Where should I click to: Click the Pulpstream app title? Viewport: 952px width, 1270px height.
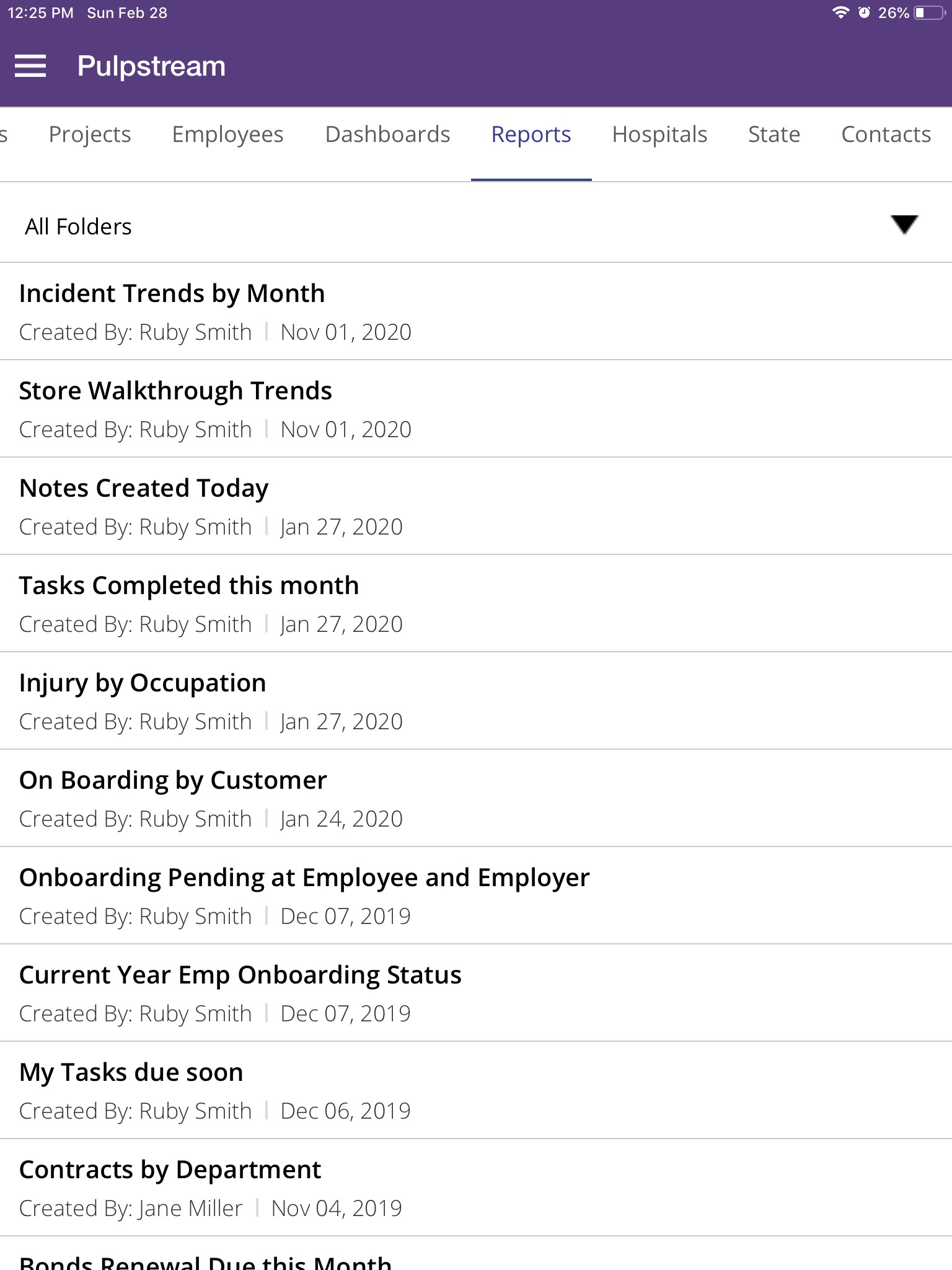click(x=151, y=66)
